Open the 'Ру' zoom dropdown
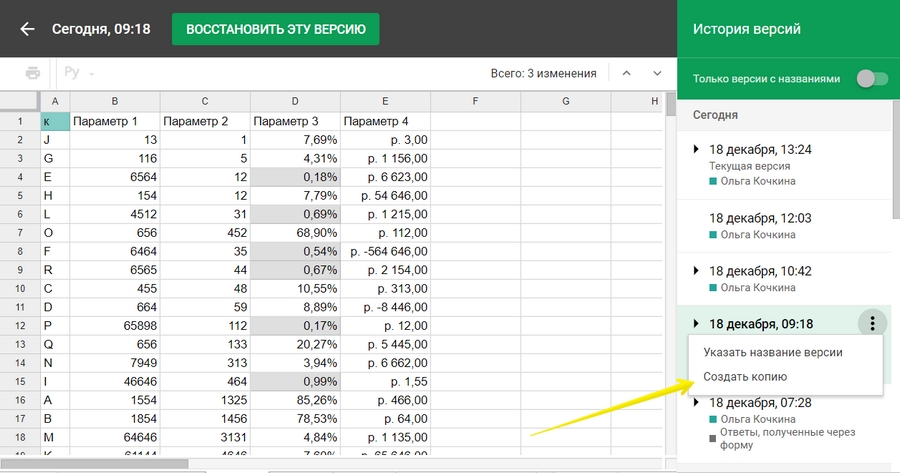The image size is (900, 473). [x=79, y=73]
